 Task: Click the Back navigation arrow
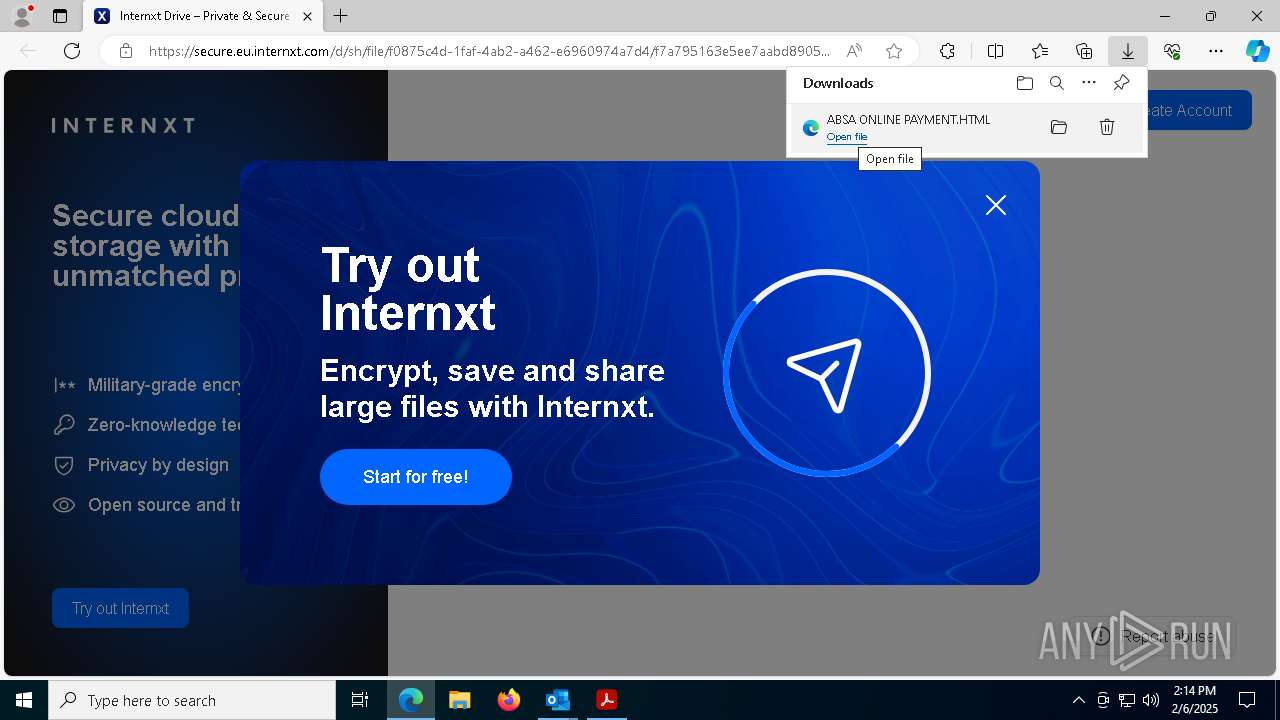[x=28, y=51]
